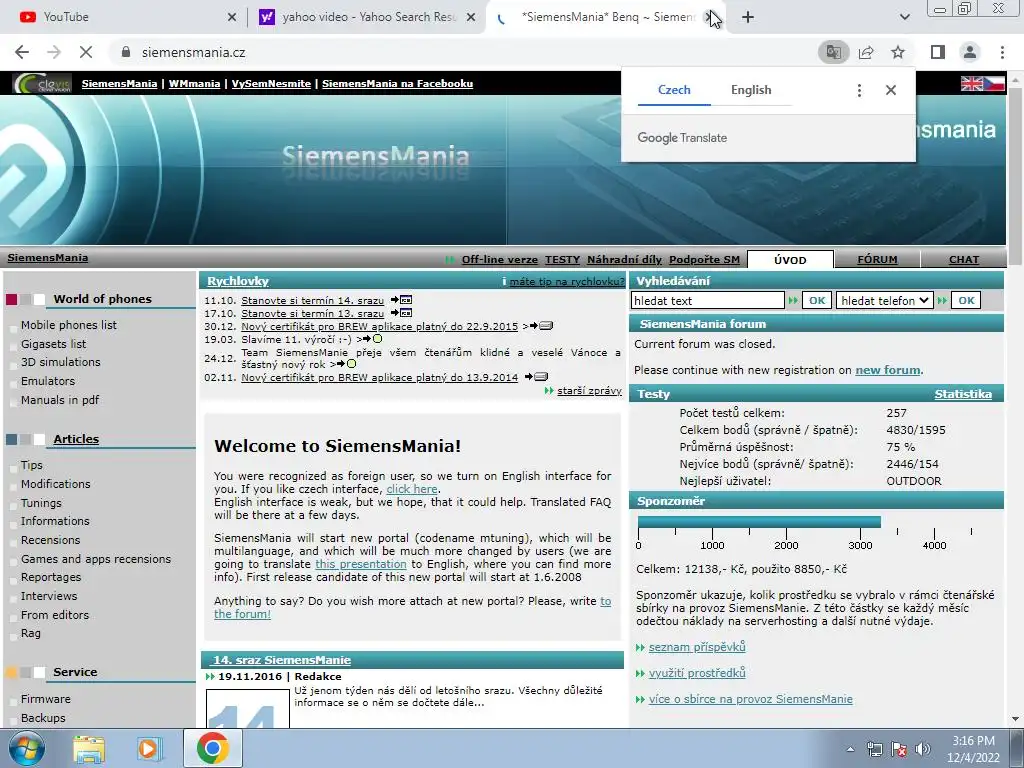Open the Gigasets list item

[54, 344]
